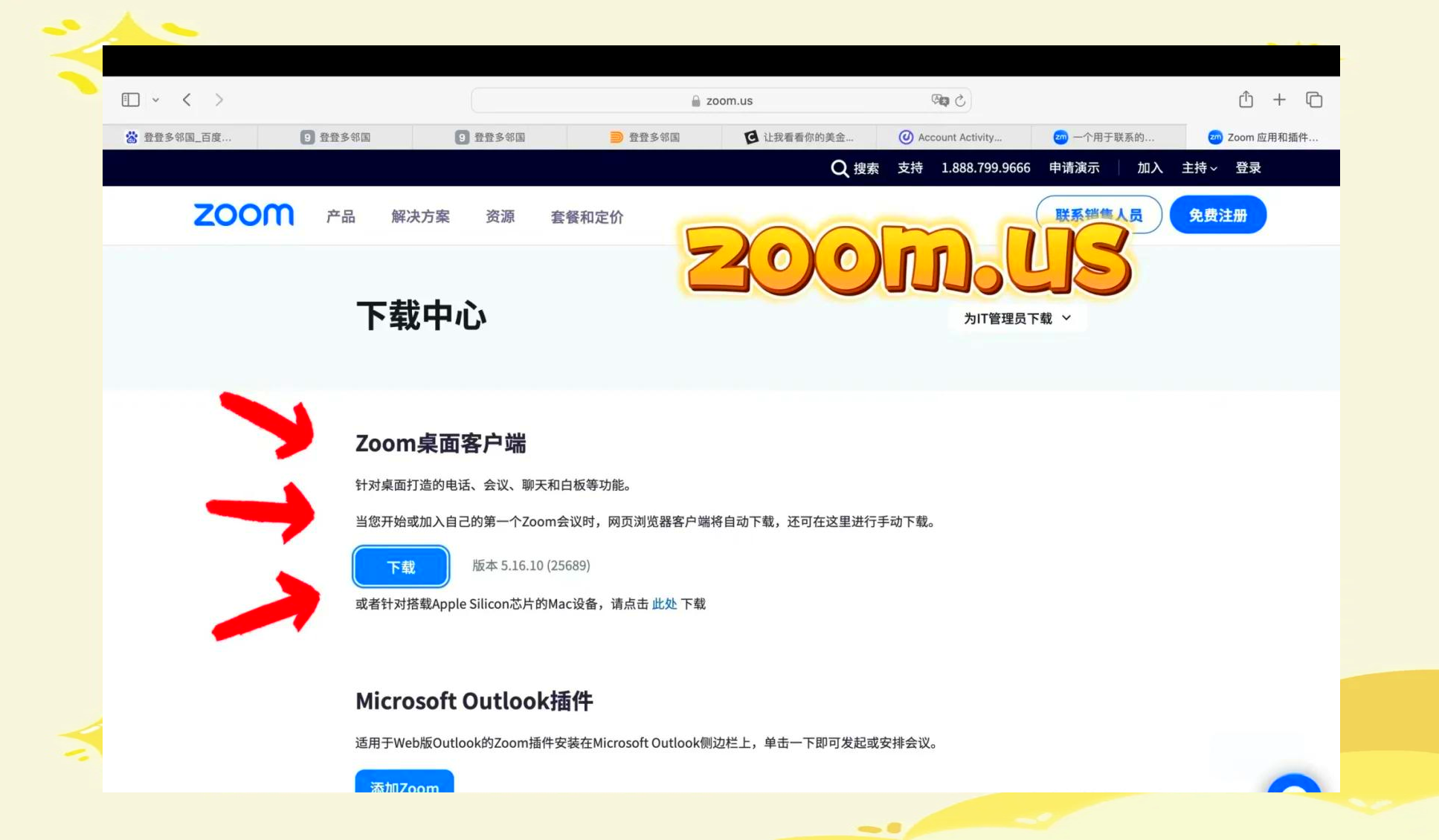Open the 支持 link

[910, 168]
